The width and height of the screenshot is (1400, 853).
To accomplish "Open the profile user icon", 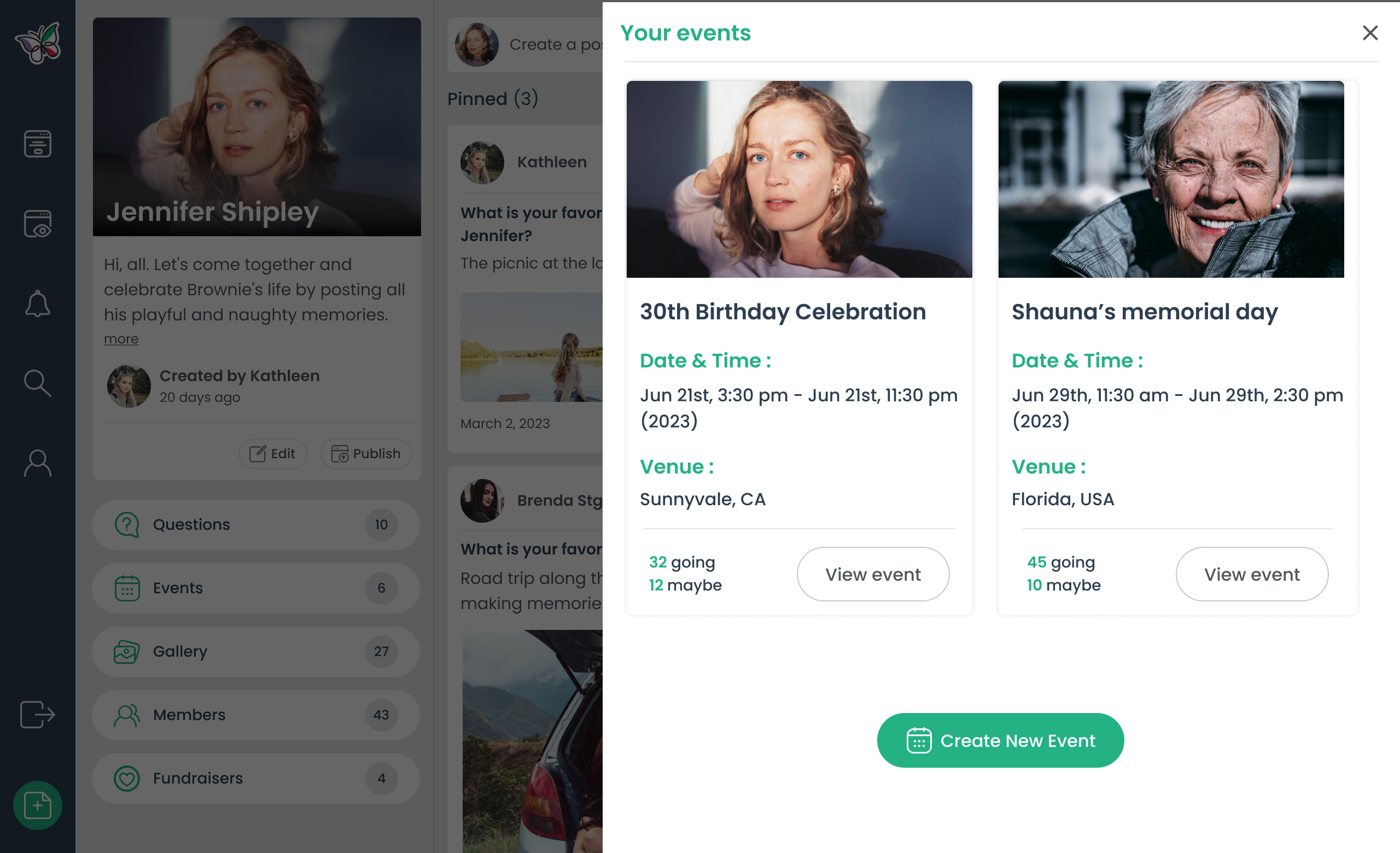I will [38, 464].
